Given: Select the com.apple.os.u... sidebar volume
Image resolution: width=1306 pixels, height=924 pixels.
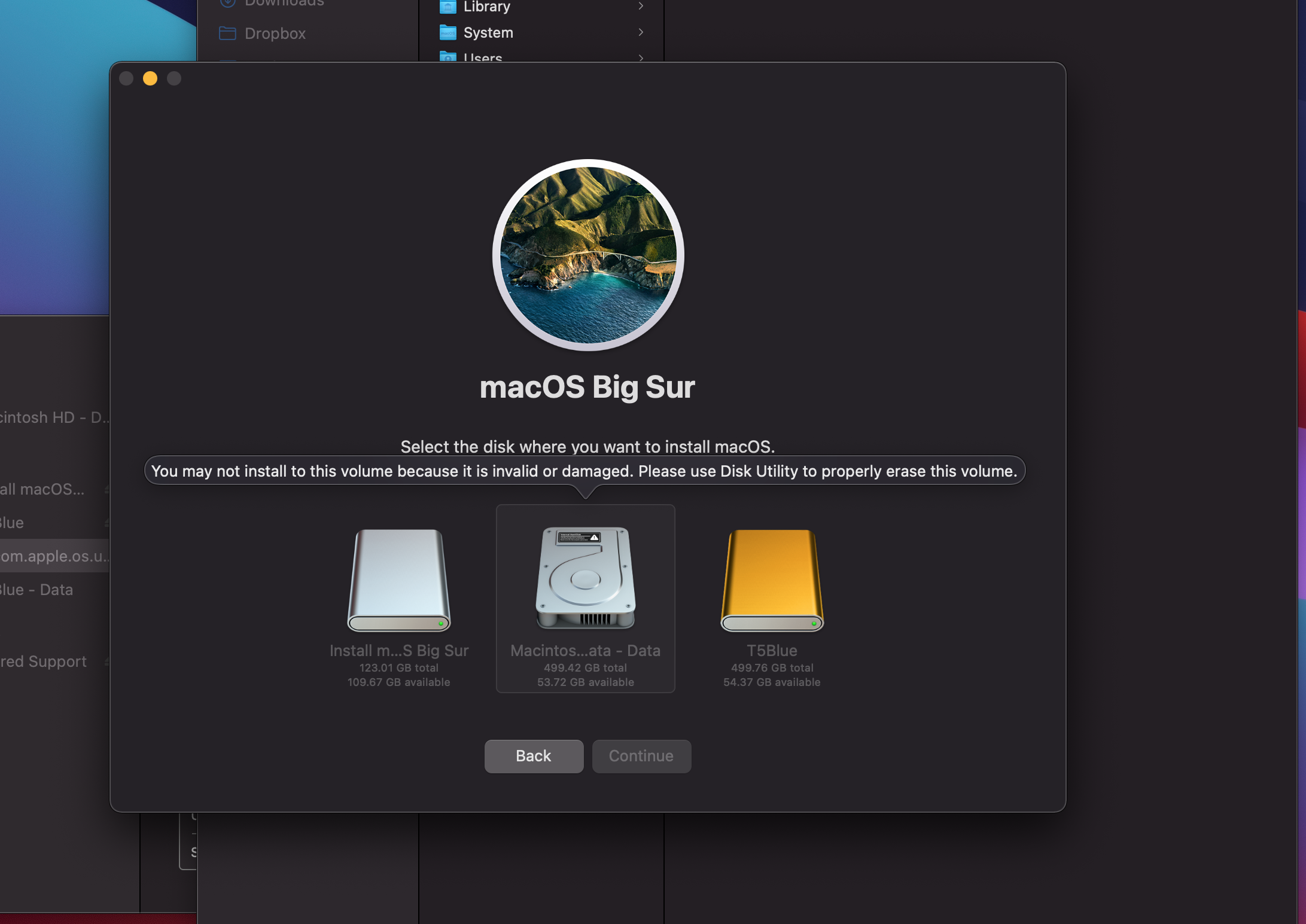Looking at the screenshot, I should click(54, 556).
